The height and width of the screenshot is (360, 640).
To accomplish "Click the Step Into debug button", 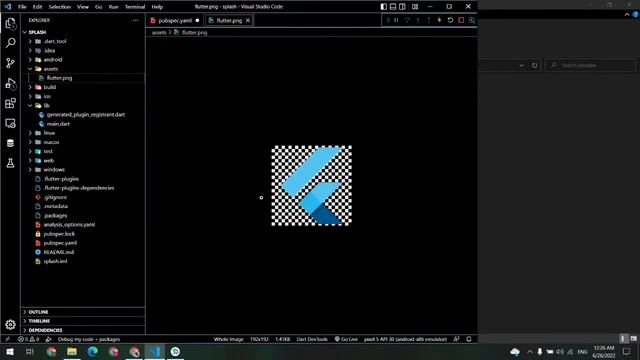I will point(418,20).
